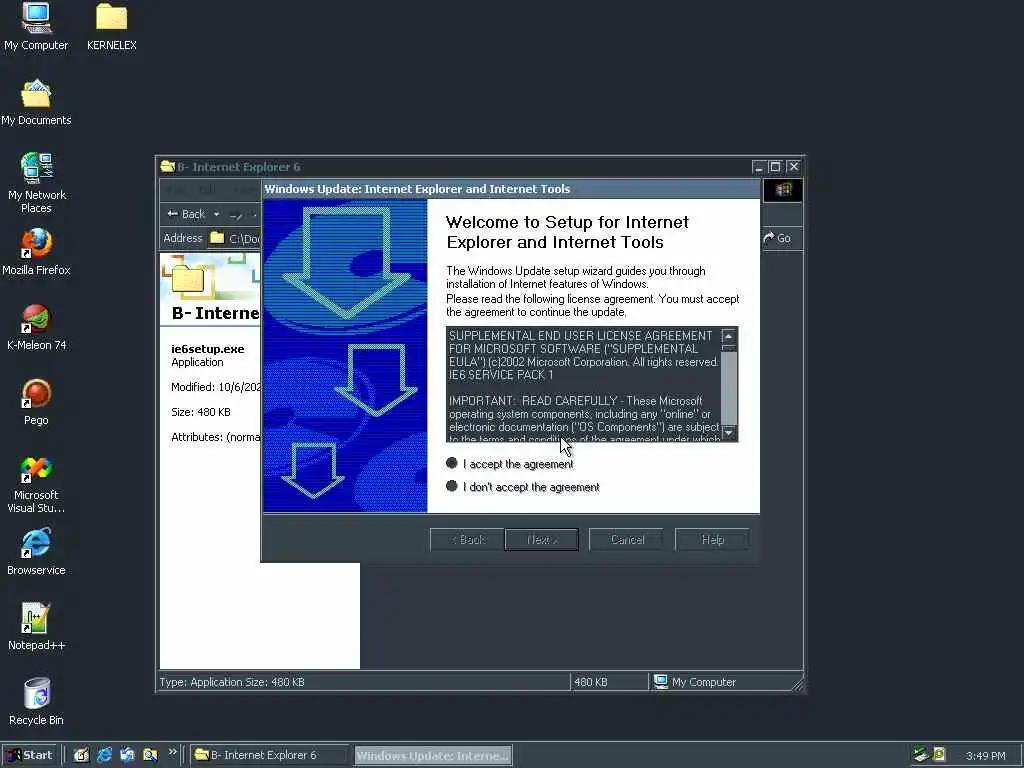Launch Microsoft Visual Studio shortcut
The height and width of the screenshot is (768, 1024).
(x=36, y=483)
